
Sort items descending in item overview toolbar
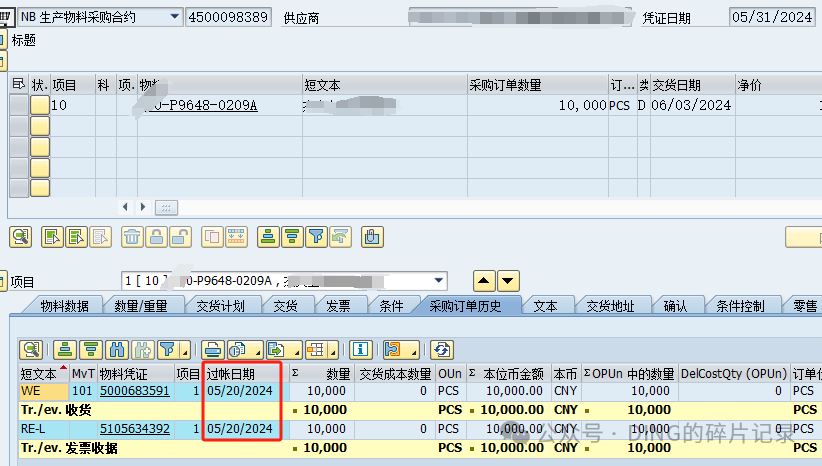point(292,237)
